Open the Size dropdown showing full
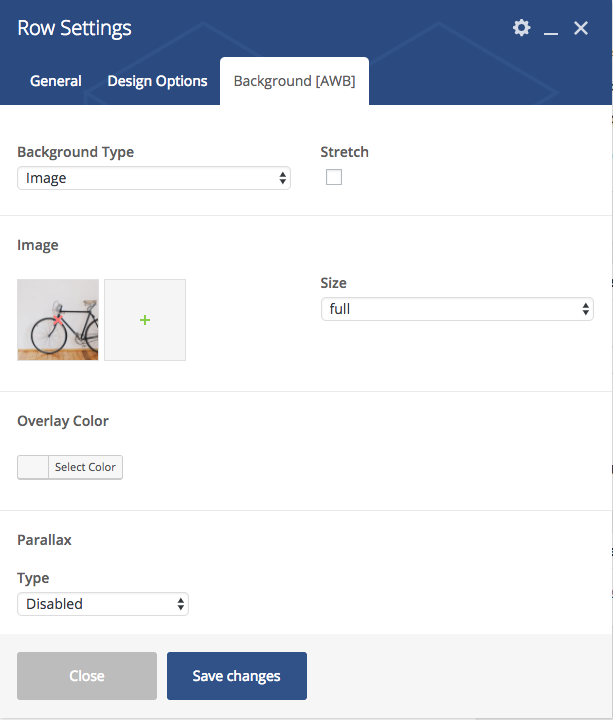Viewport: 613px width, 720px height. click(457, 309)
